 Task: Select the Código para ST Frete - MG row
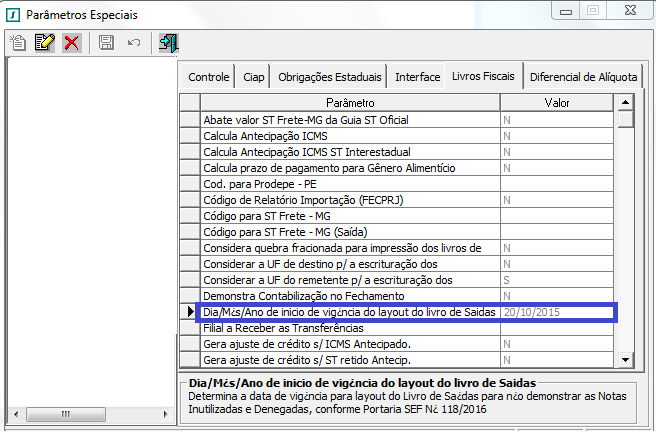click(350, 216)
